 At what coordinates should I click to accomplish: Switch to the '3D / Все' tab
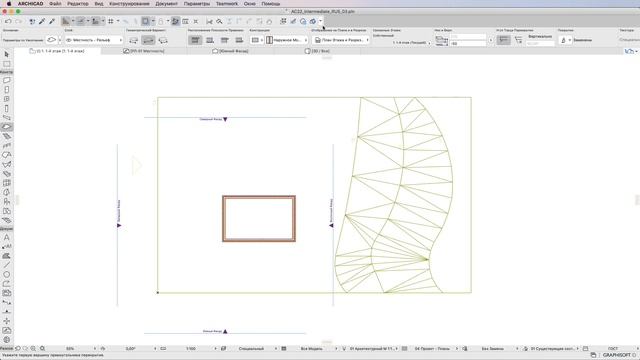[x=318, y=51]
